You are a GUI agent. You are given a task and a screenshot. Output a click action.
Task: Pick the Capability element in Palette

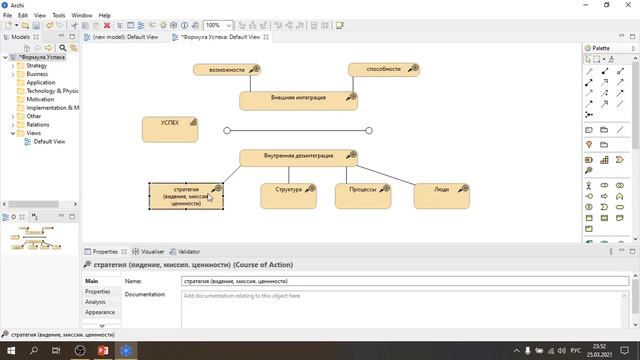[x=604, y=160]
